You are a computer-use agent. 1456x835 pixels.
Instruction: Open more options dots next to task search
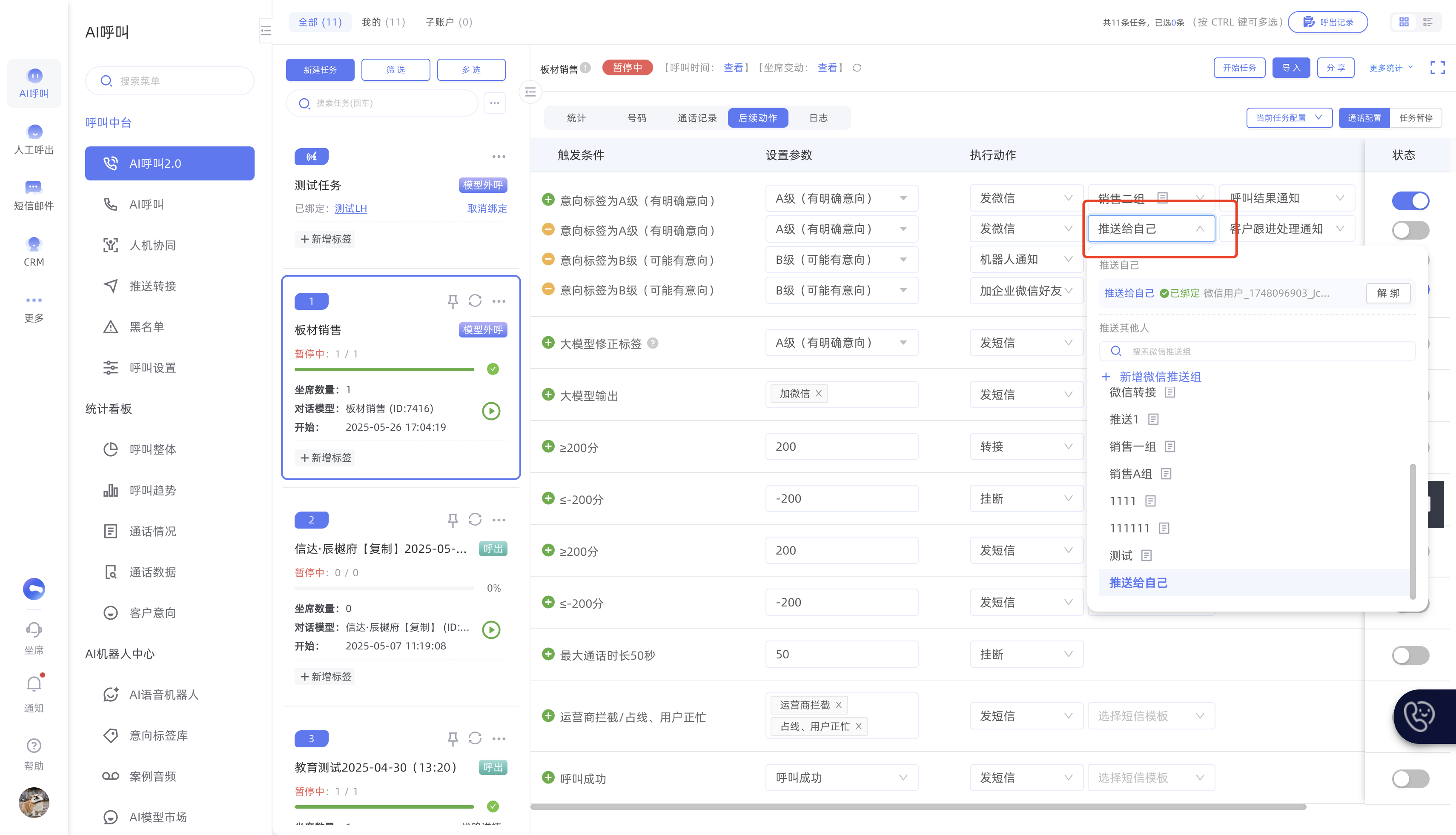pyautogui.click(x=495, y=103)
